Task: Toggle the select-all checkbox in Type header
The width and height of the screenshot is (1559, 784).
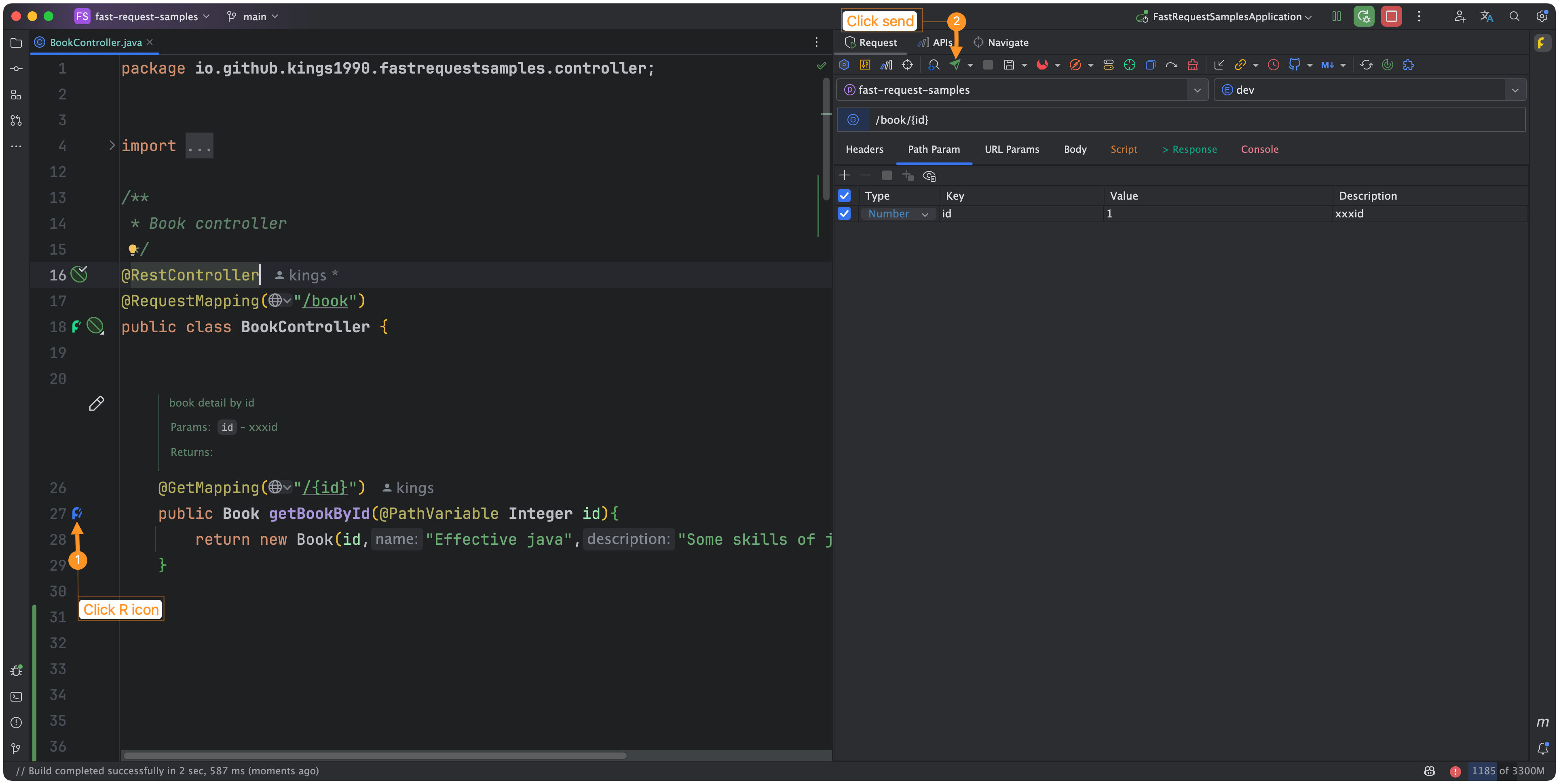Action: [x=844, y=196]
